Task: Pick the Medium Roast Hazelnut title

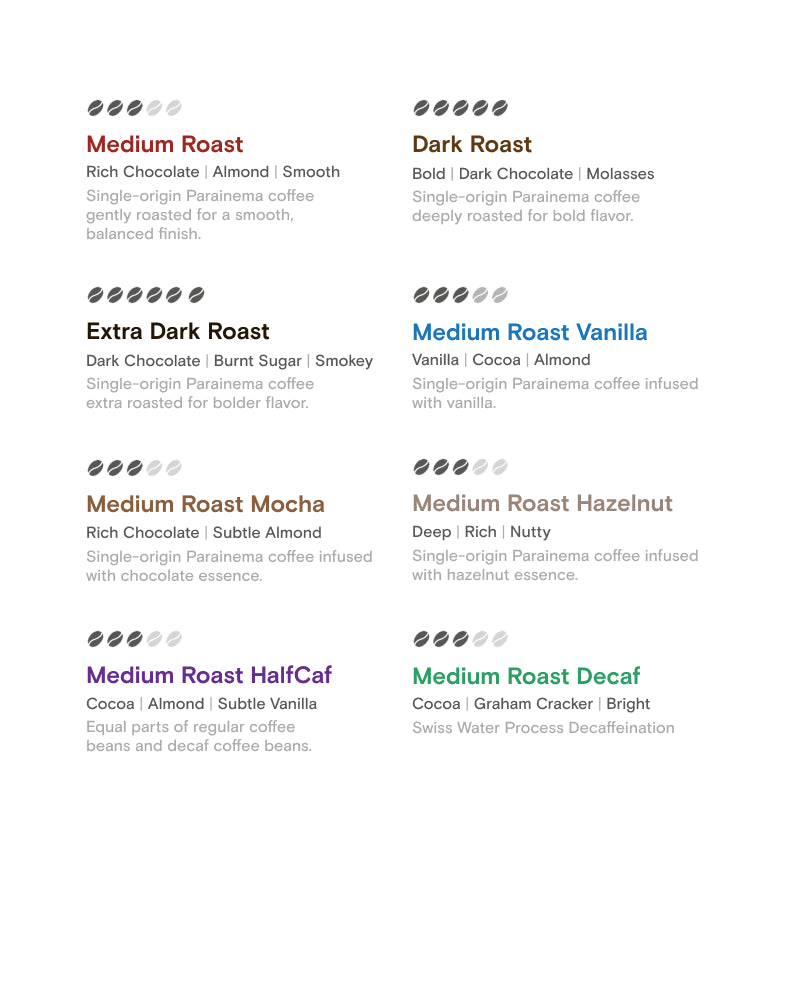Action: [x=543, y=503]
